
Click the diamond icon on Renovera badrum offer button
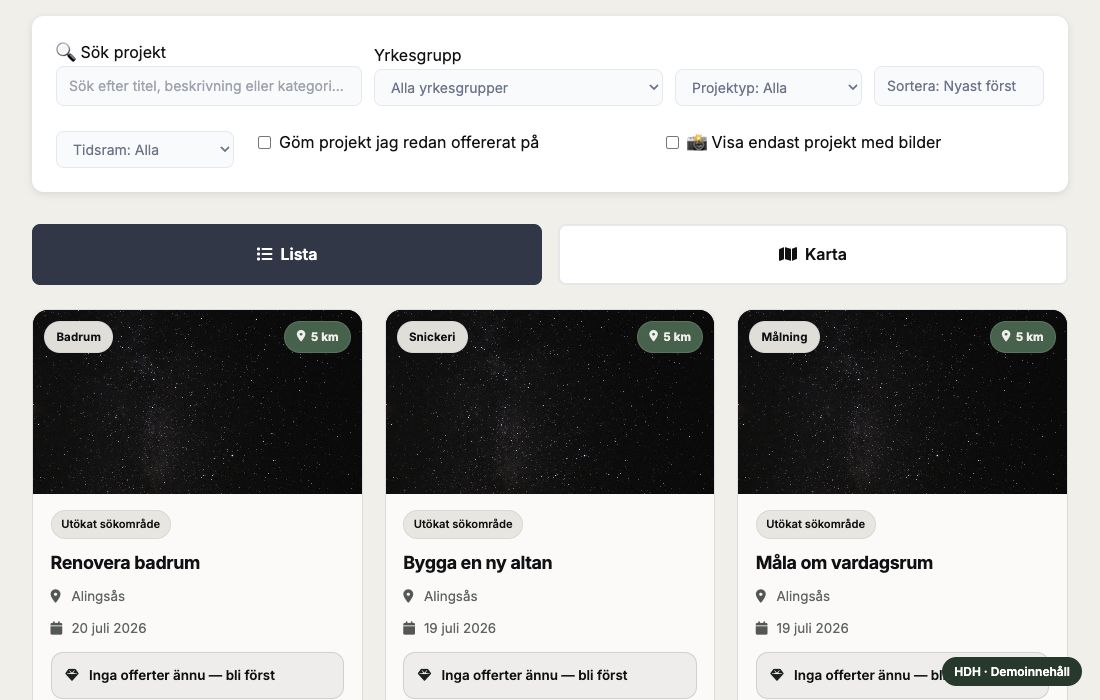72,675
